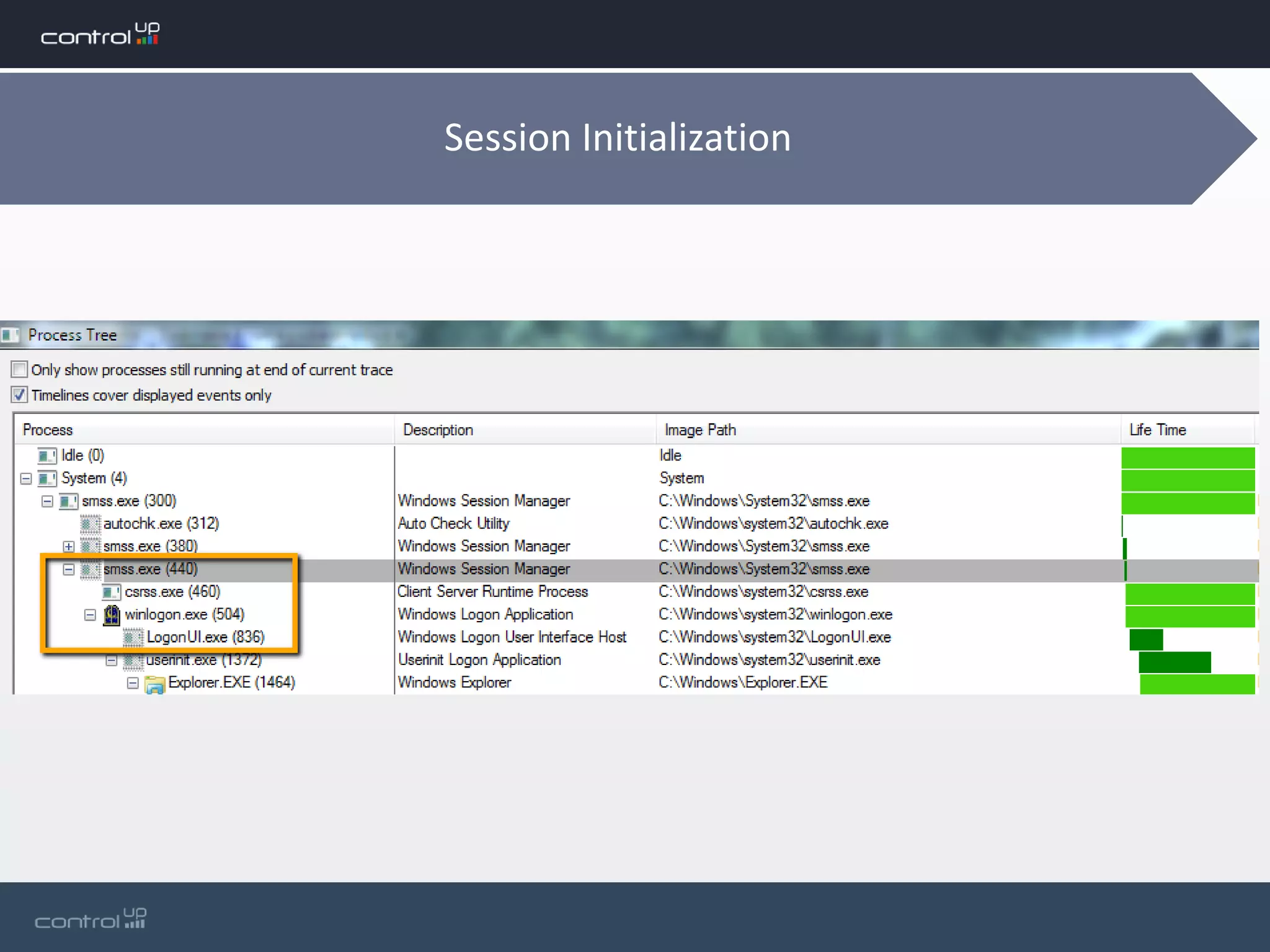1270x952 pixels.
Task: Sort by the Description column header
Action: click(x=525, y=430)
